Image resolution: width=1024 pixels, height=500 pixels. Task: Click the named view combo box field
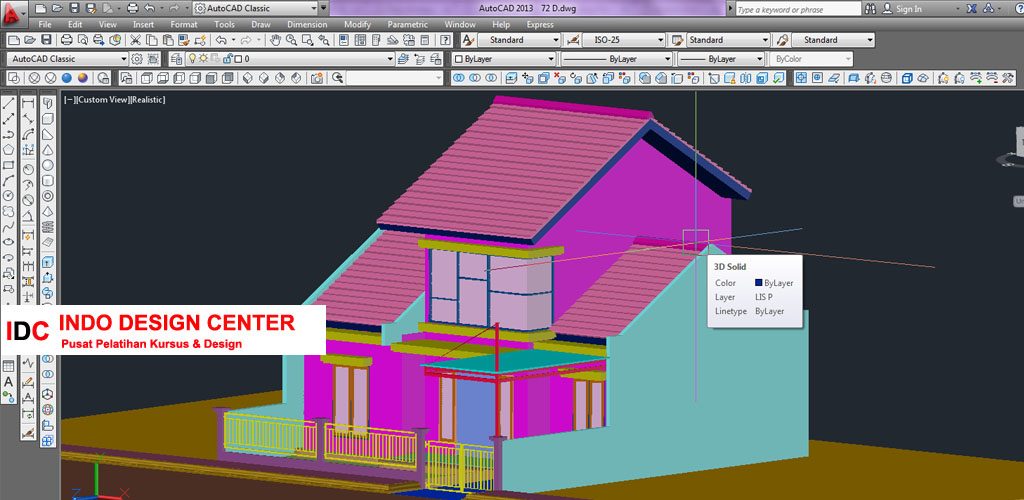[x=395, y=78]
